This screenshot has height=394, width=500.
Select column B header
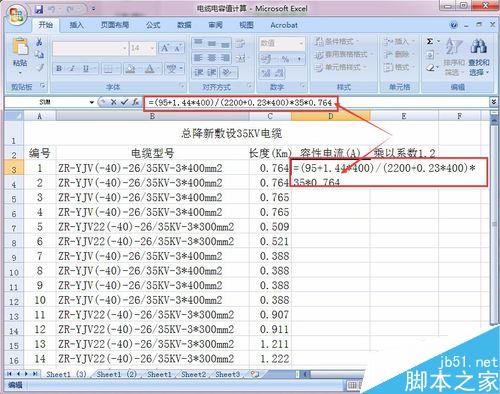(152, 116)
